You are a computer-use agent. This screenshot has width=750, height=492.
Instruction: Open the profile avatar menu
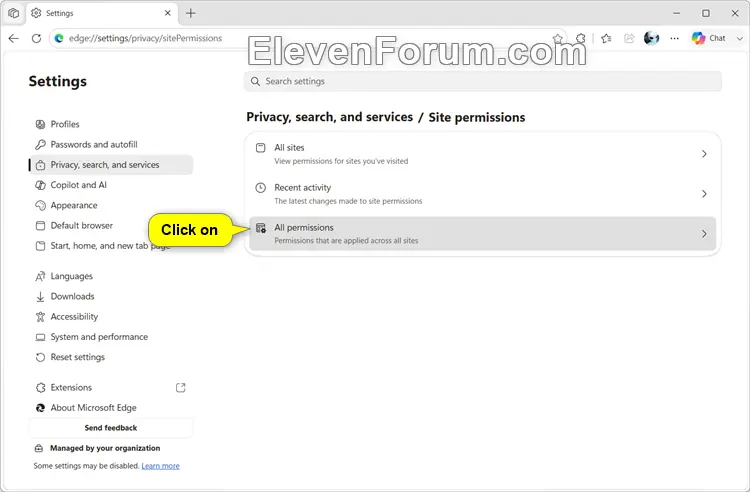tap(651, 38)
